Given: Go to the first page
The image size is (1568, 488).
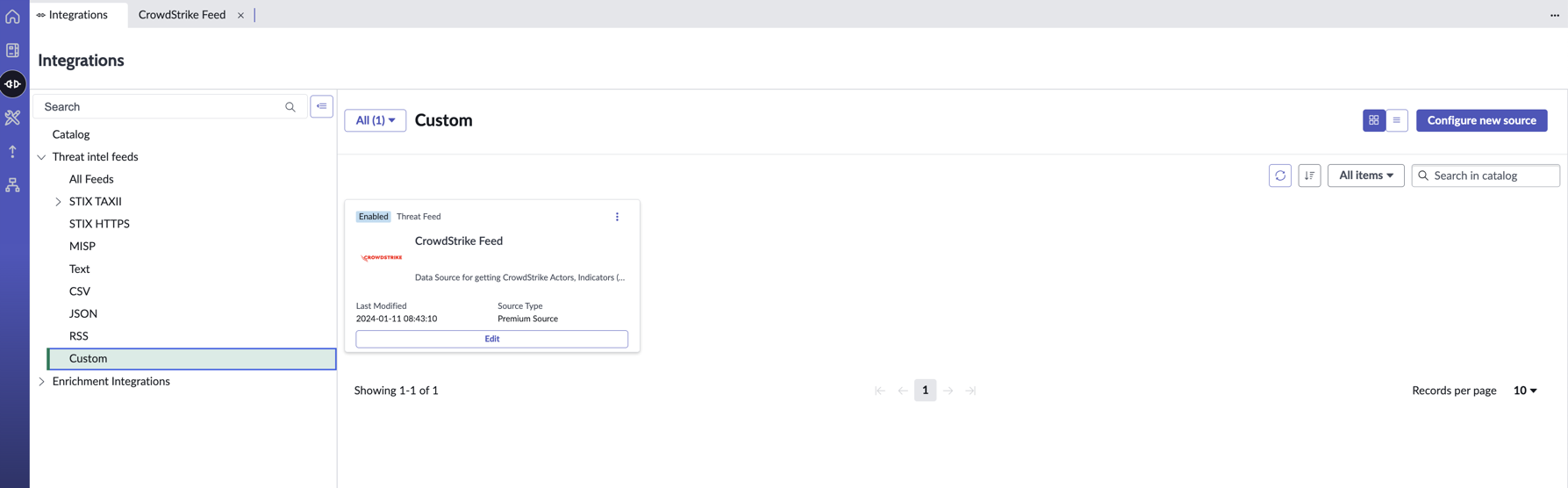Looking at the screenshot, I should tap(879, 391).
